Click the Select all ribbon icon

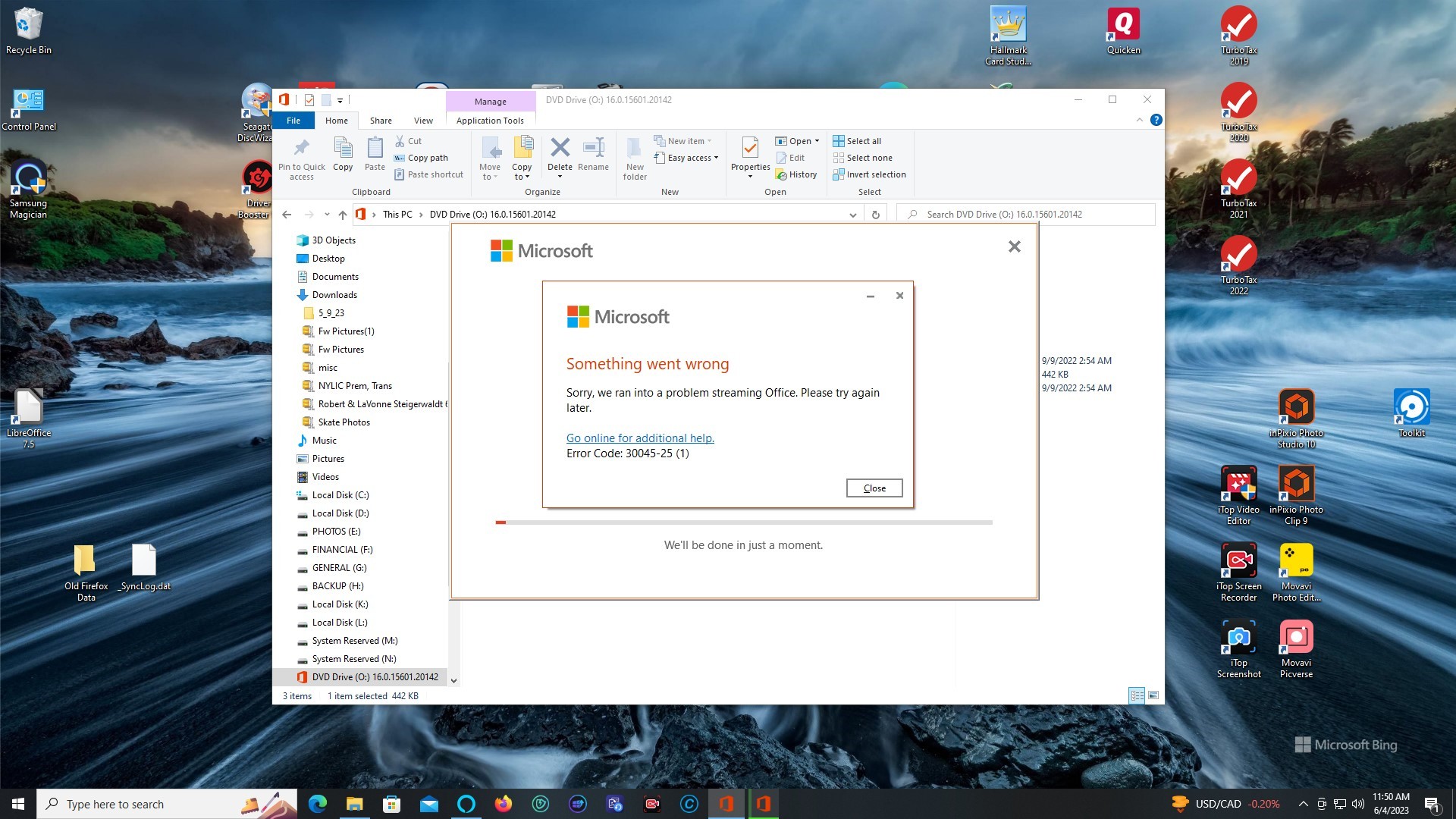pos(838,141)
